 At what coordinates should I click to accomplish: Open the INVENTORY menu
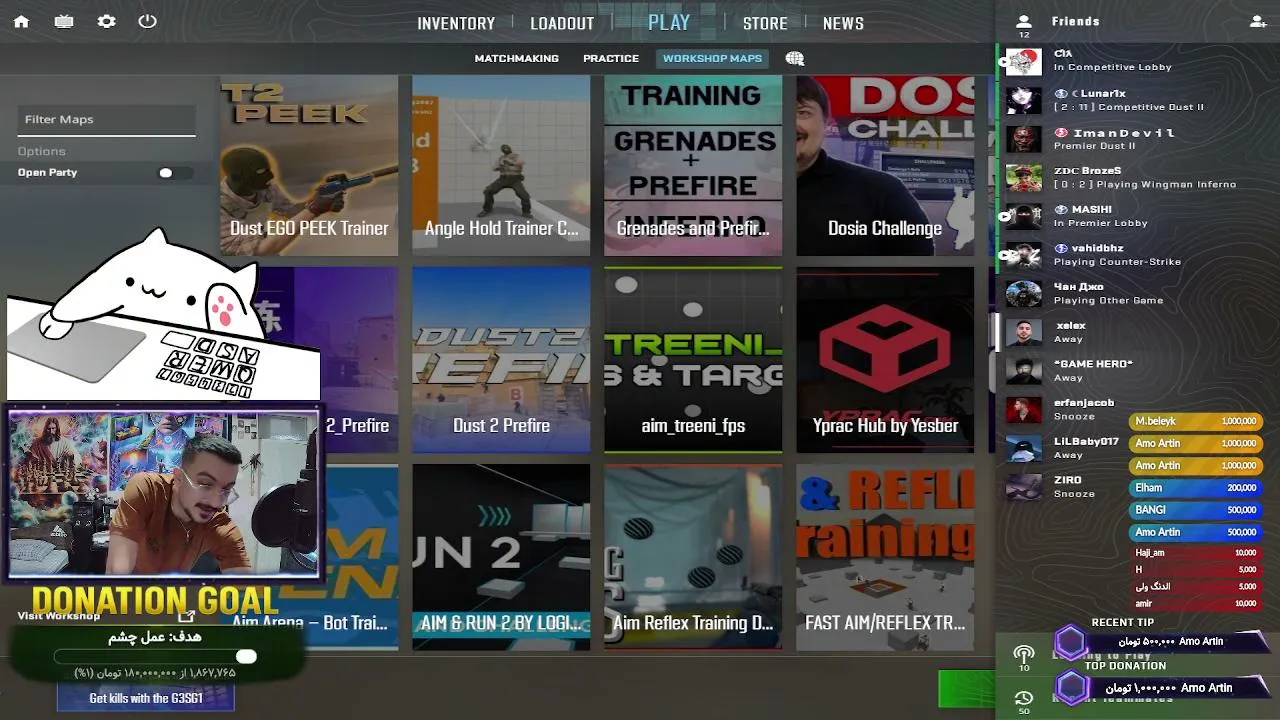coord(456,23)
